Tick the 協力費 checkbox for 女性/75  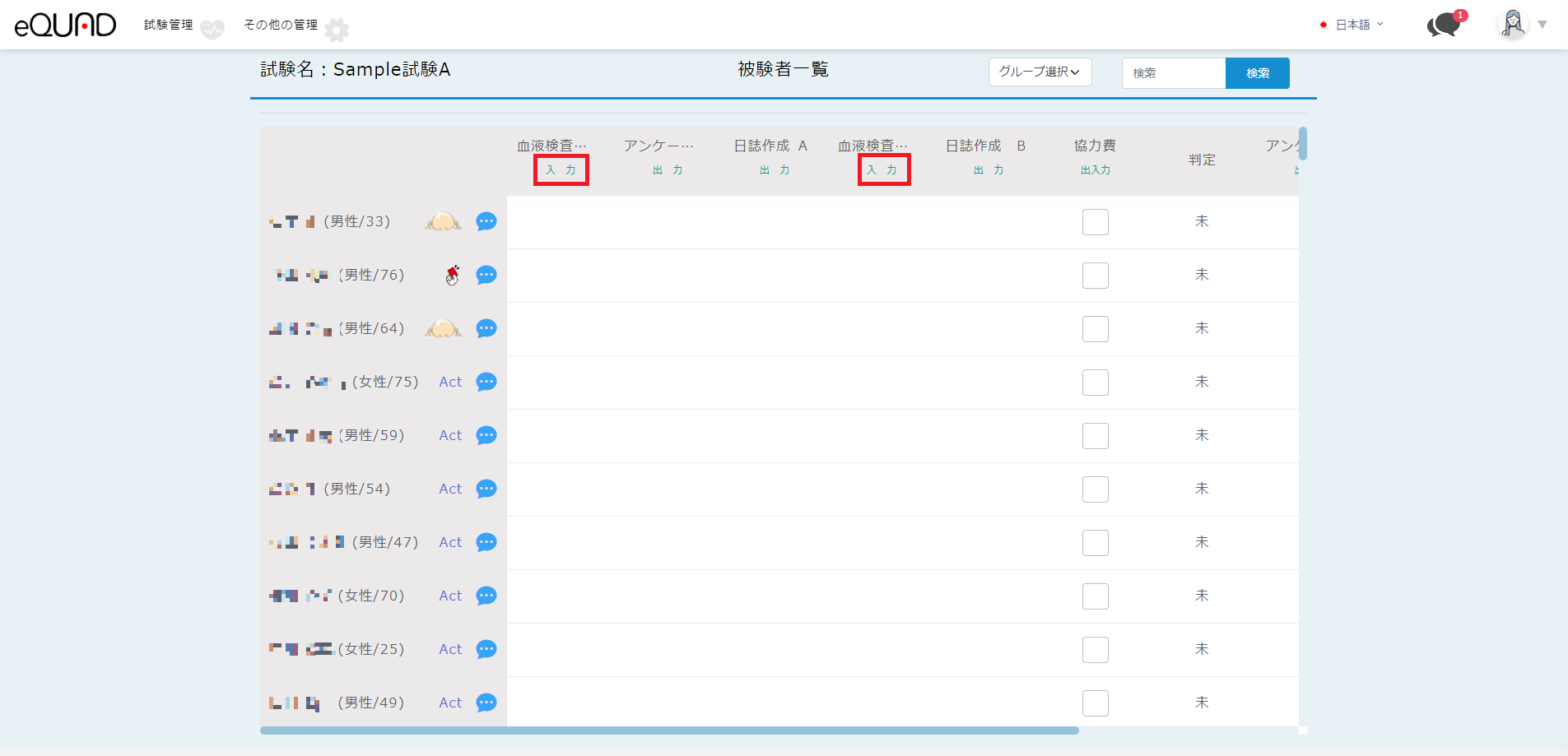pyautogui.click(x=1095, y=383)
